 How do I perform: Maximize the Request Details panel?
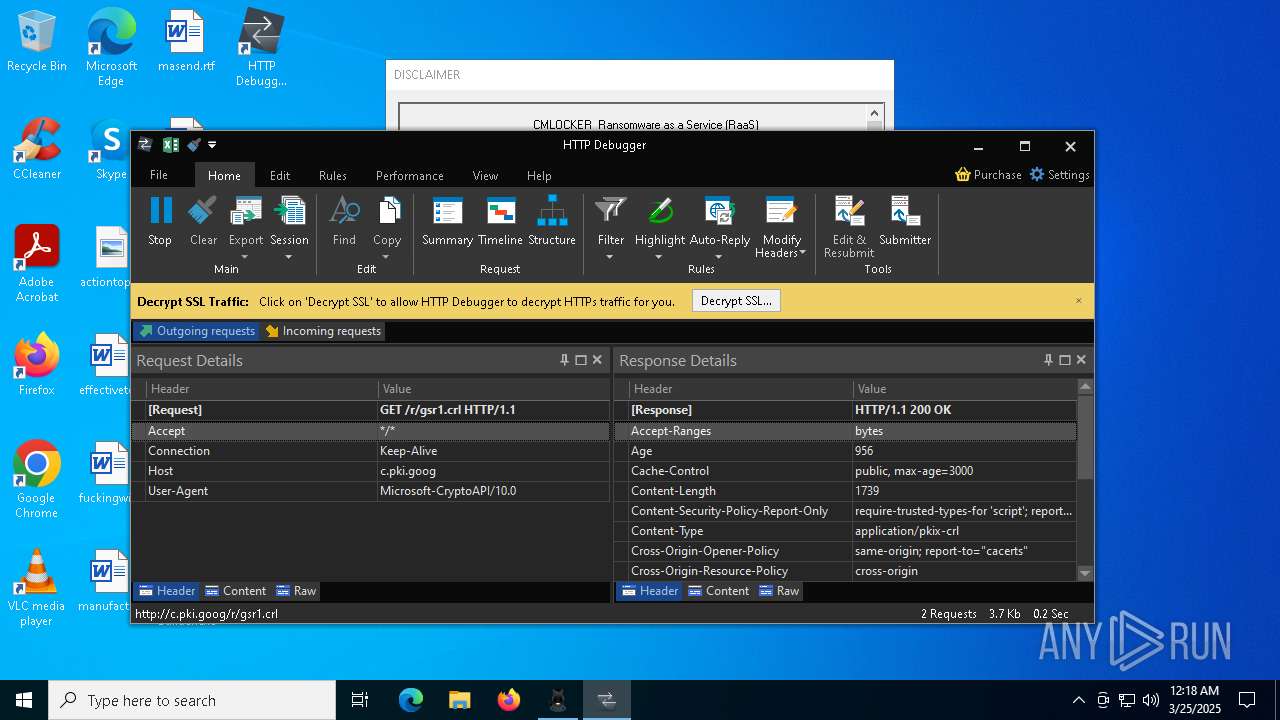[x=581, y=360]
